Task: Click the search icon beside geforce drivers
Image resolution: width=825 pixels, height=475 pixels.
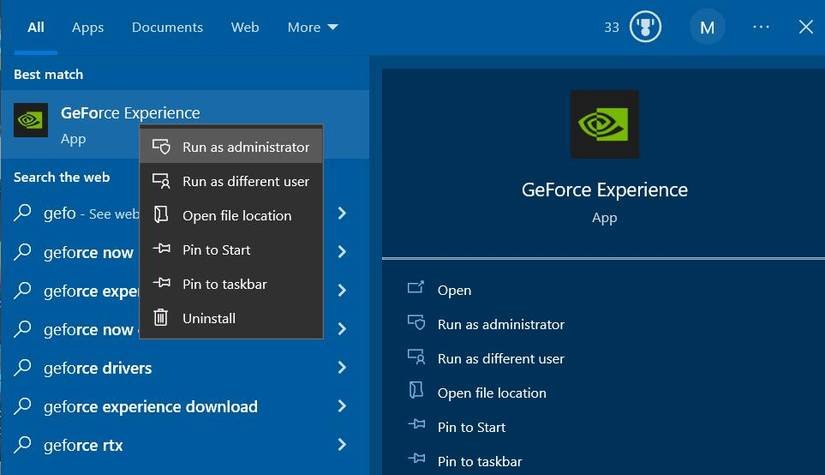Action: pos(23,368)
